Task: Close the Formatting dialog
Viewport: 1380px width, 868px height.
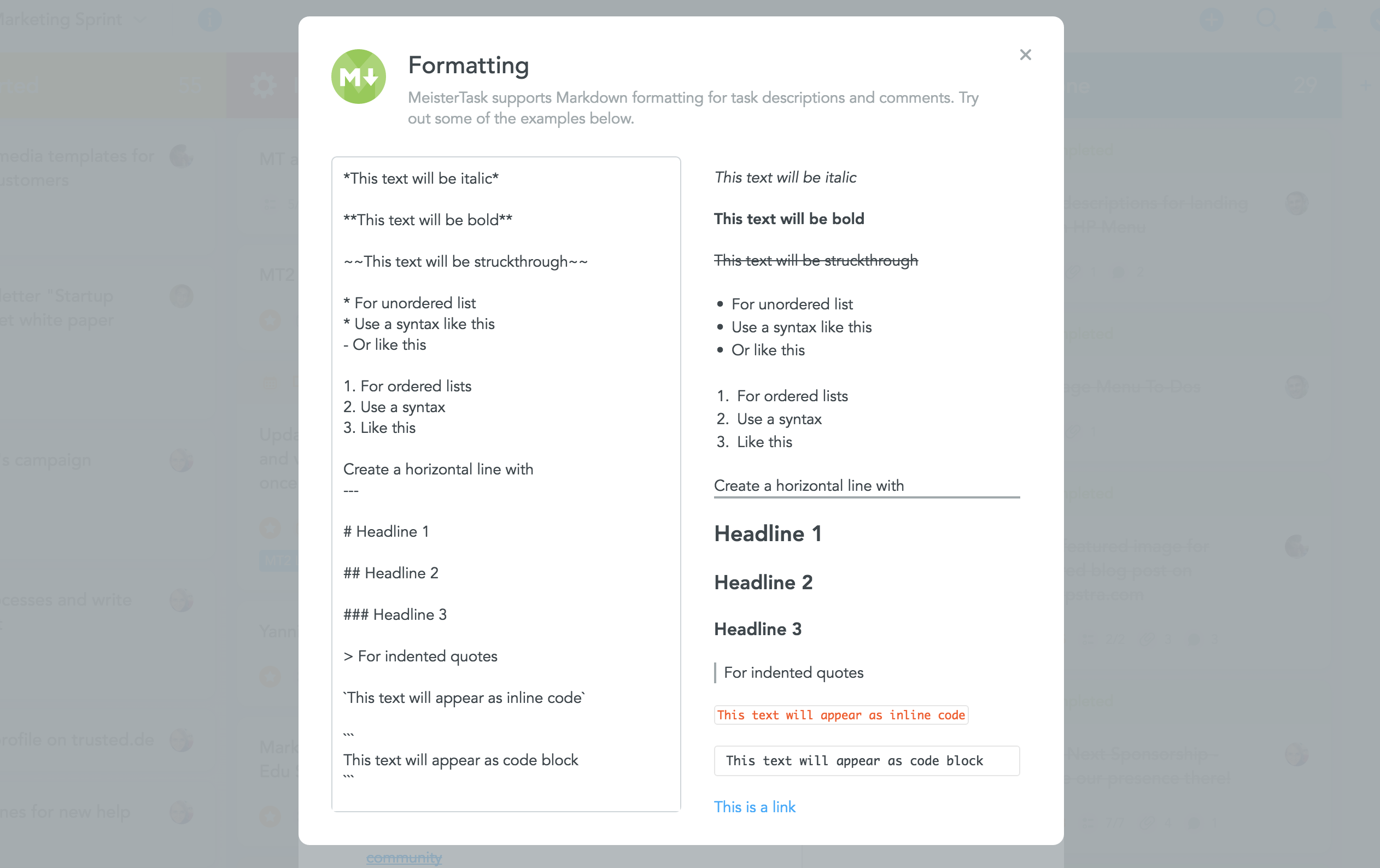Action: tap(1024, 54)
